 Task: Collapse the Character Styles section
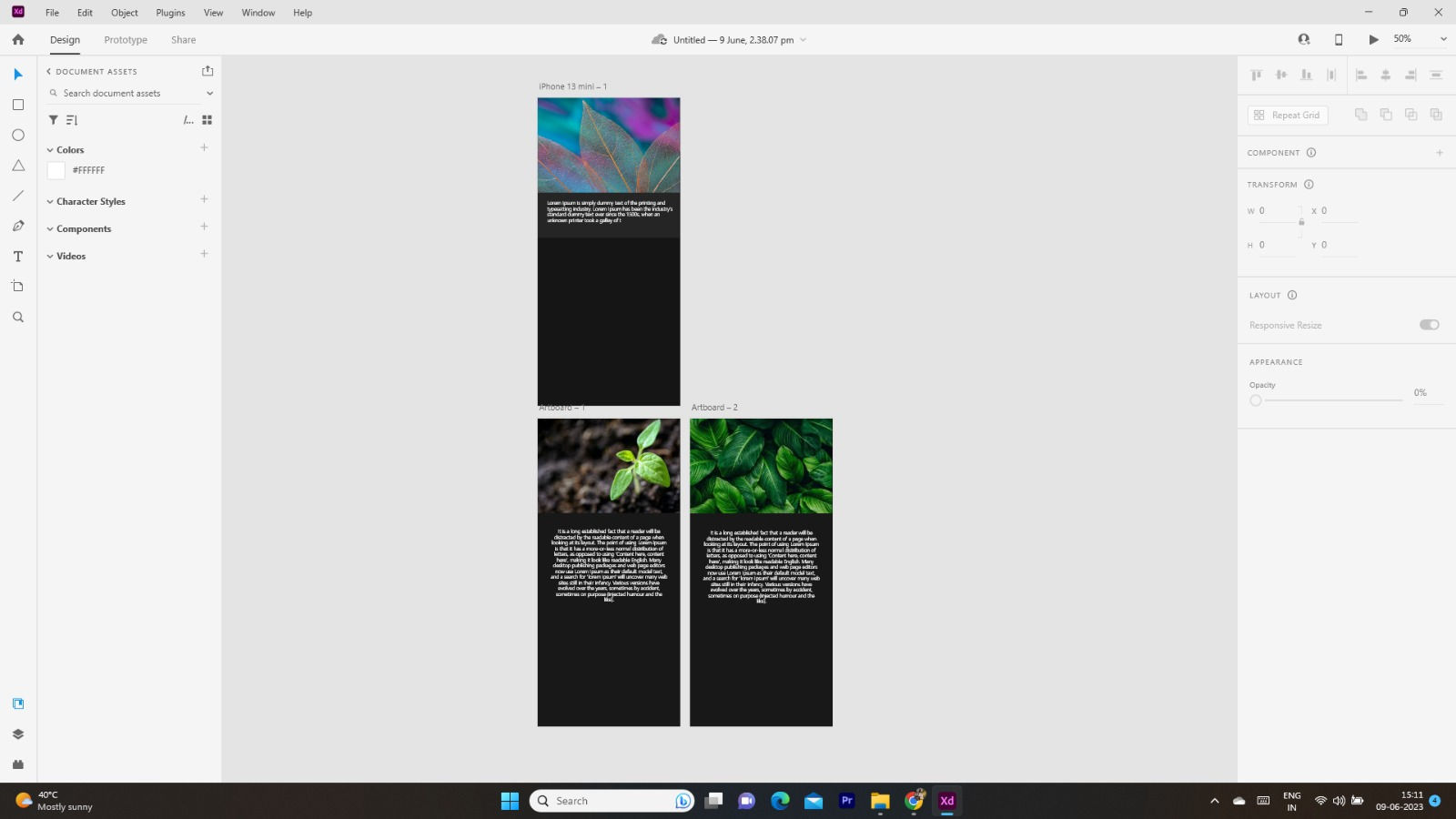pyautogui.click(x=50, y=202)
